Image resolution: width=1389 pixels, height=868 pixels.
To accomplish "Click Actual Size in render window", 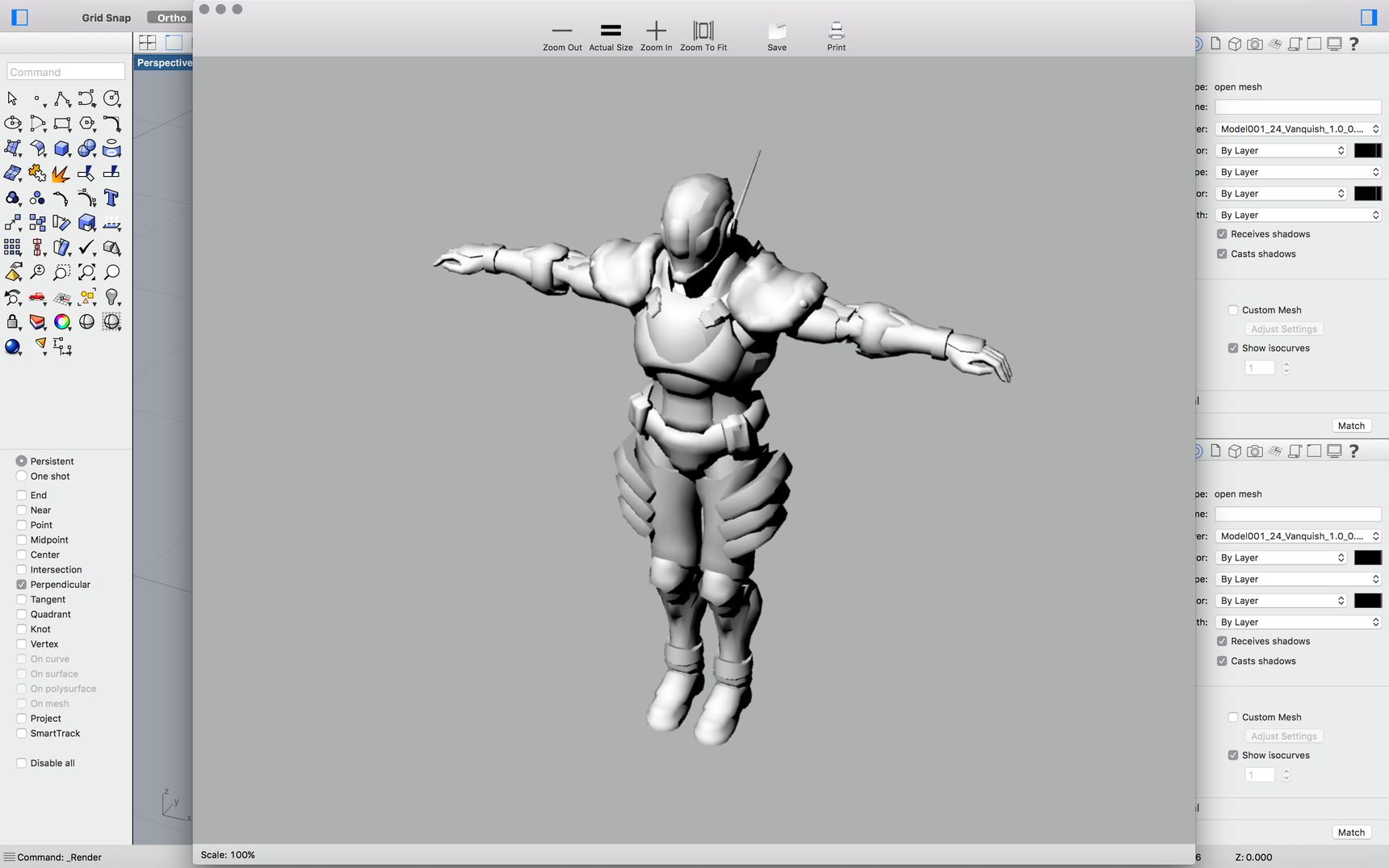I will (611, 37).
